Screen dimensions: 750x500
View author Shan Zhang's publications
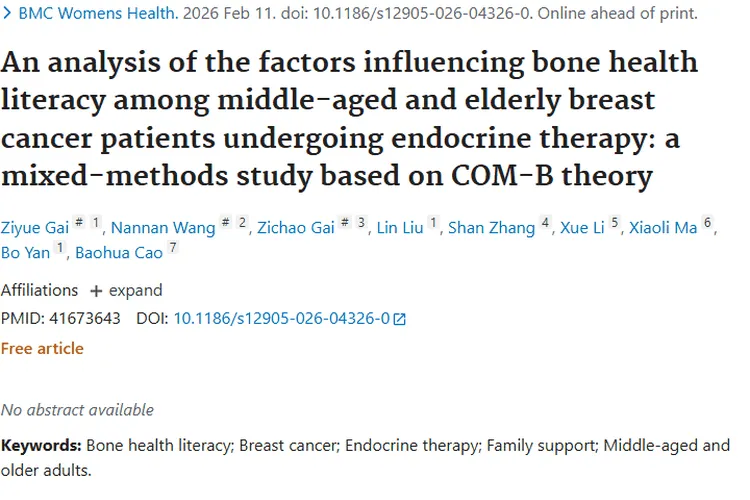click(x=491, y=228)
